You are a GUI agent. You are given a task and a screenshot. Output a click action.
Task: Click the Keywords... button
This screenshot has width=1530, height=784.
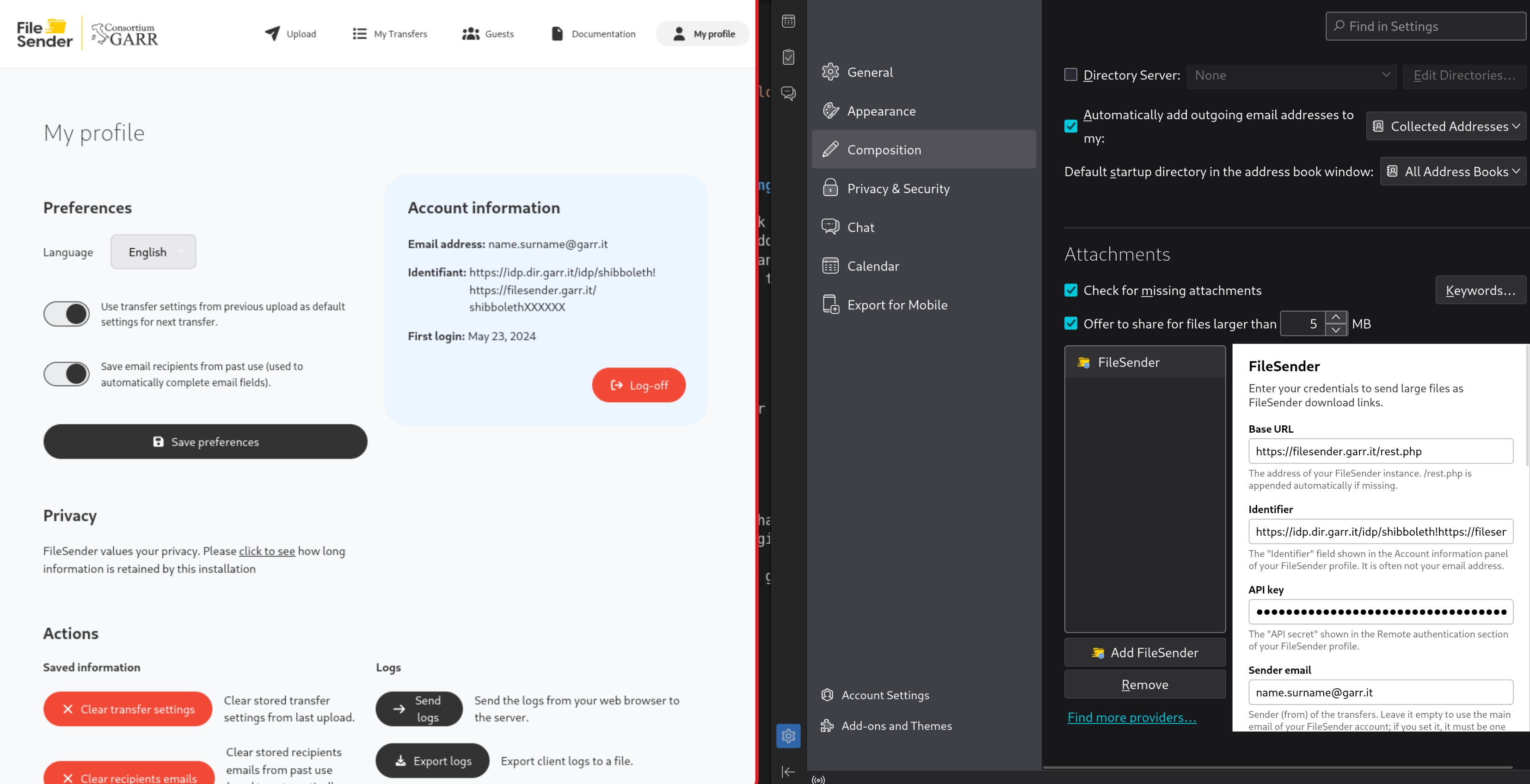pyautogui.click(x=1480, y=290)
